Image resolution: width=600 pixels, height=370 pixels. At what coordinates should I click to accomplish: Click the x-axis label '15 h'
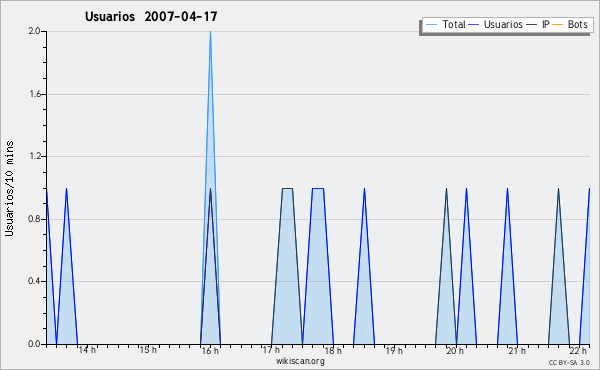(x=148, y=350)
